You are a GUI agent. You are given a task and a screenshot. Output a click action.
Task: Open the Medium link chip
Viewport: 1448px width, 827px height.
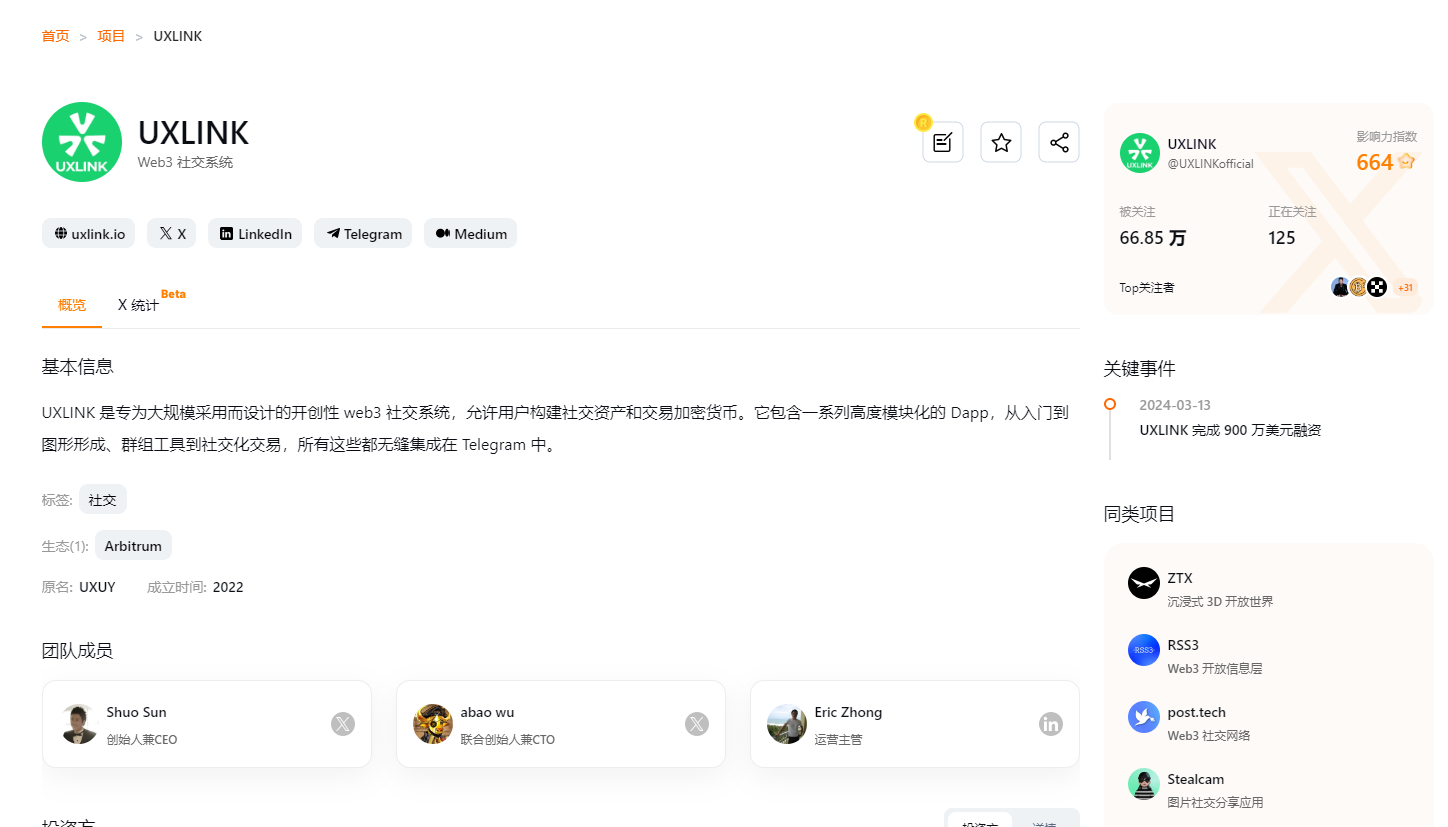[x=470, y=233]
